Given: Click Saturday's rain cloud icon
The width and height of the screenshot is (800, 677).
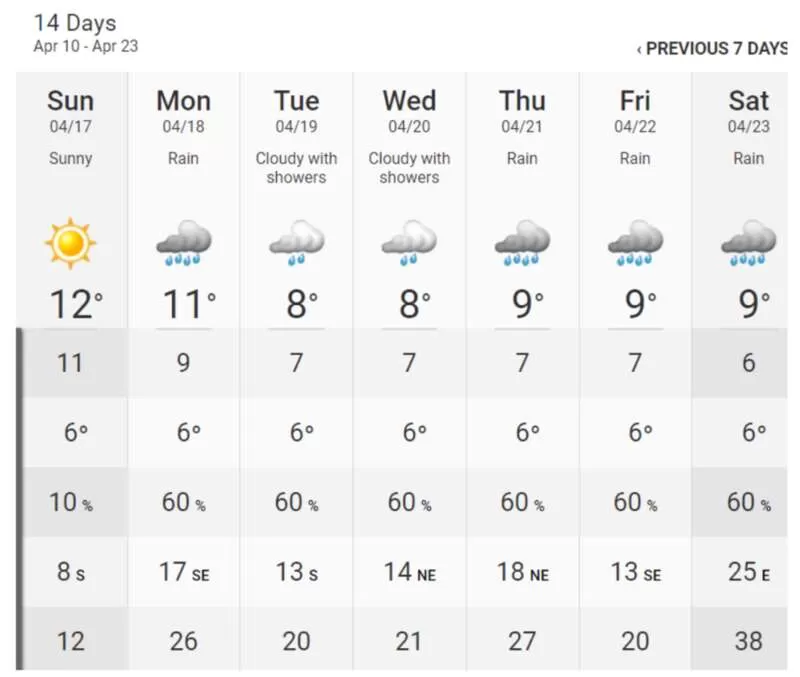Looking at the screenshot, I should pyautogui.click(x=748, y=243).
